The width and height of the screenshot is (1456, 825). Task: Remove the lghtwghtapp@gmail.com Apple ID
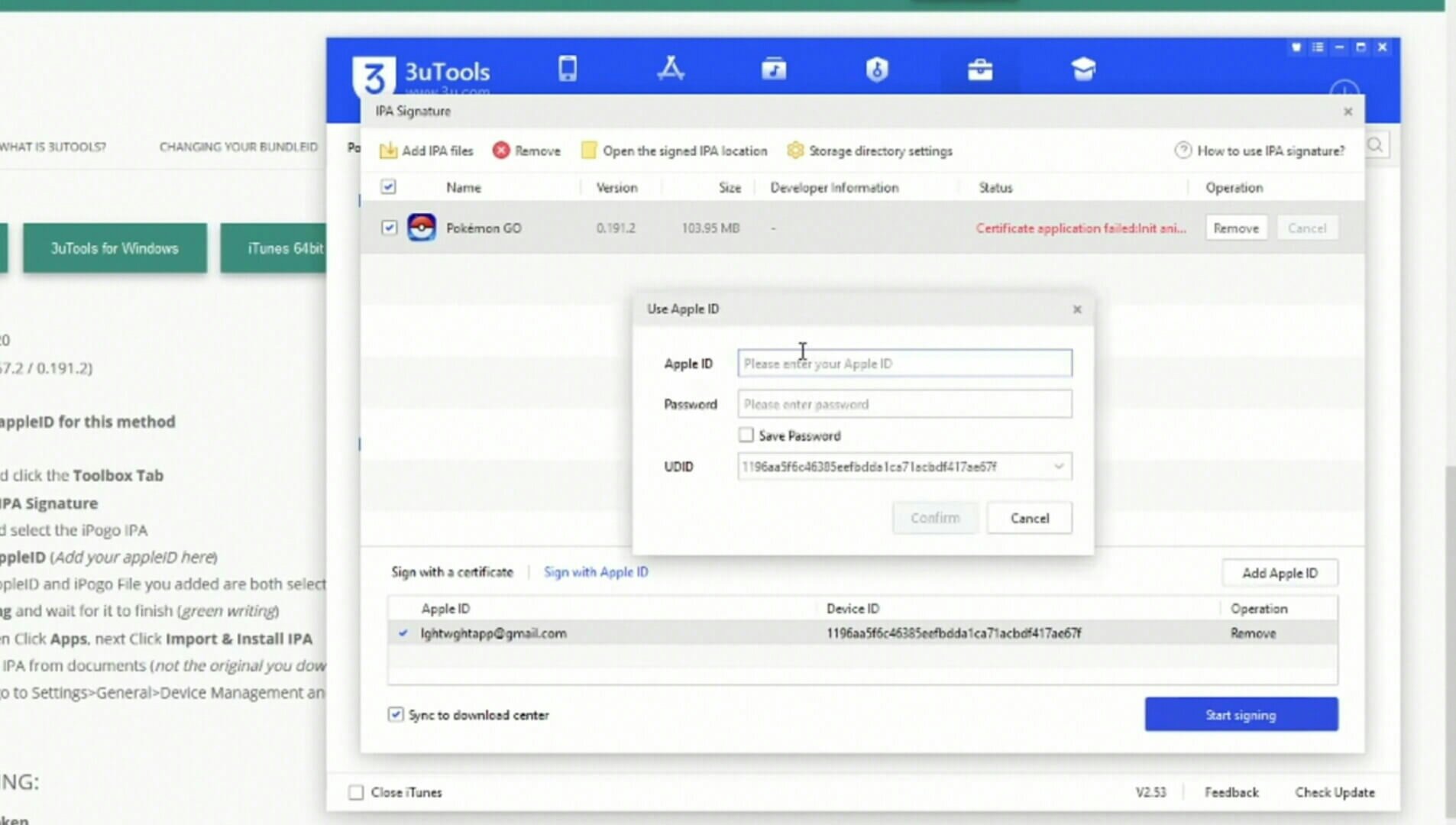coord(1254,633)
